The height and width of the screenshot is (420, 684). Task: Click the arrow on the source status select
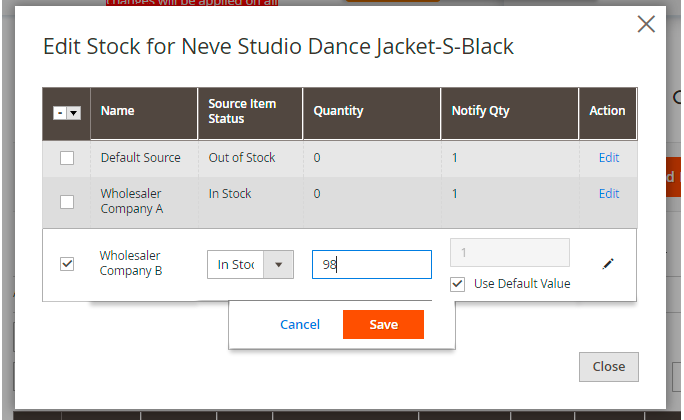click(x=279, y=264)
